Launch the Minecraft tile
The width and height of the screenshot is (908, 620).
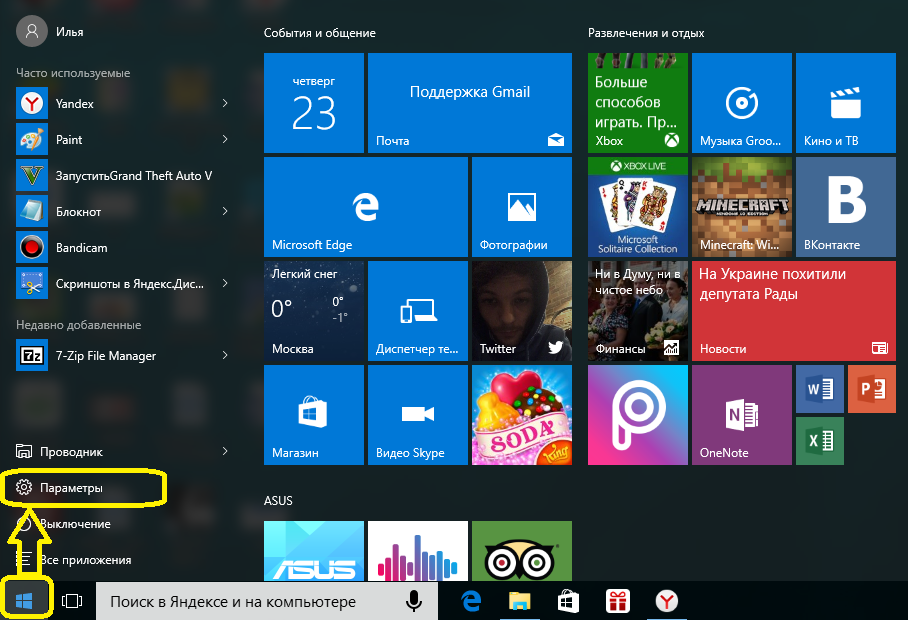[x=742, y=207]
